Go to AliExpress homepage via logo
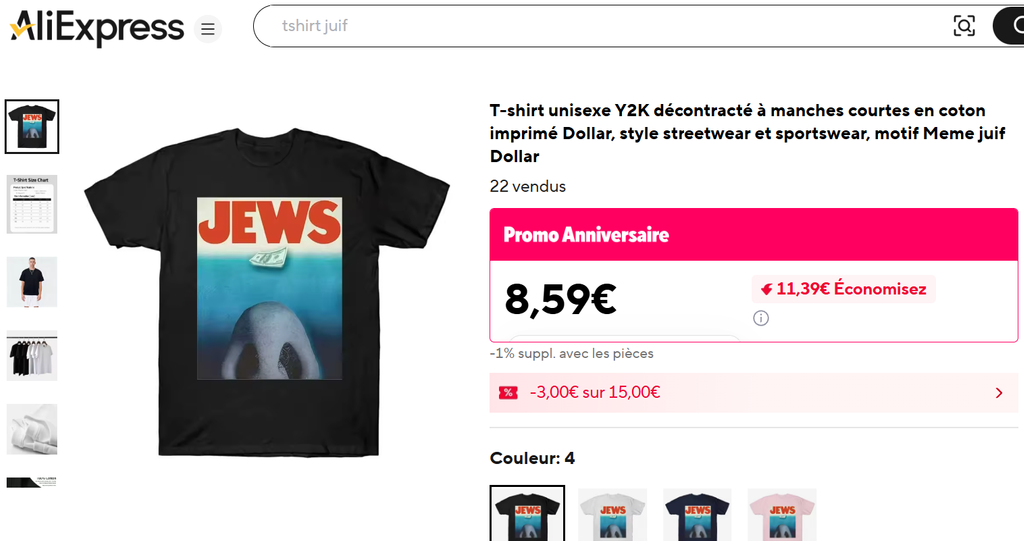Screen dimensions: 1024x541 tap(97, 28)
